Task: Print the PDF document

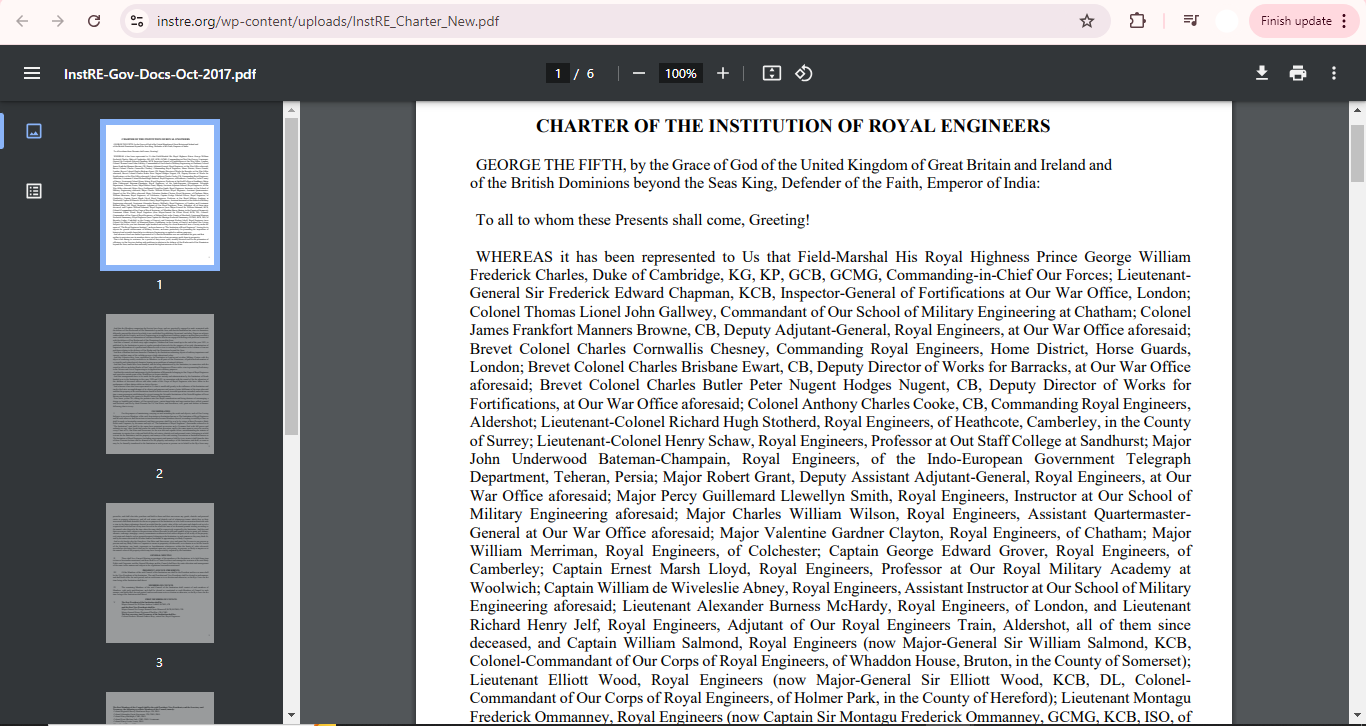Action: point(1298,73)
